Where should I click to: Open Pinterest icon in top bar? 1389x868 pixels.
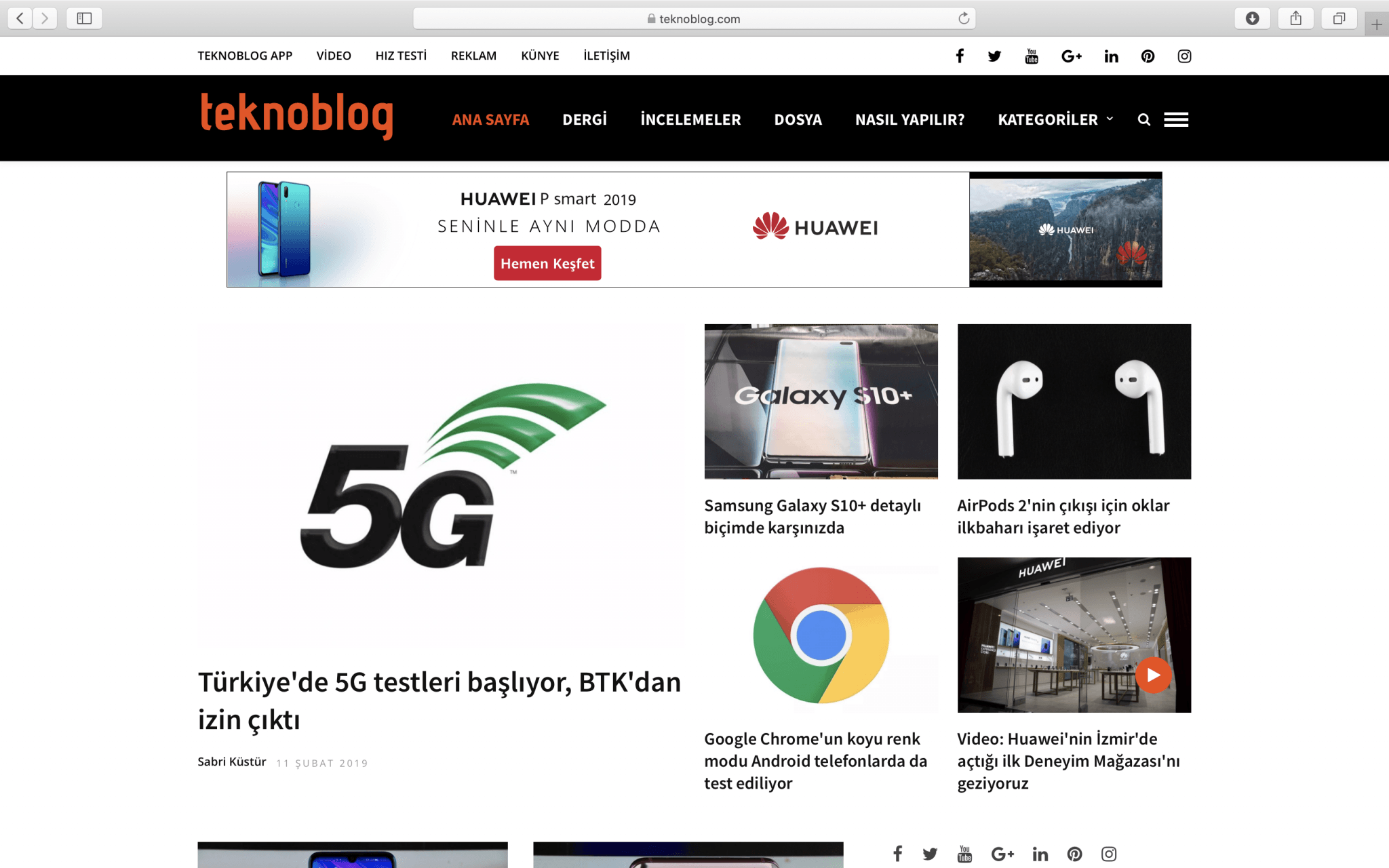pyautogui.click(x=1148, y=56)
